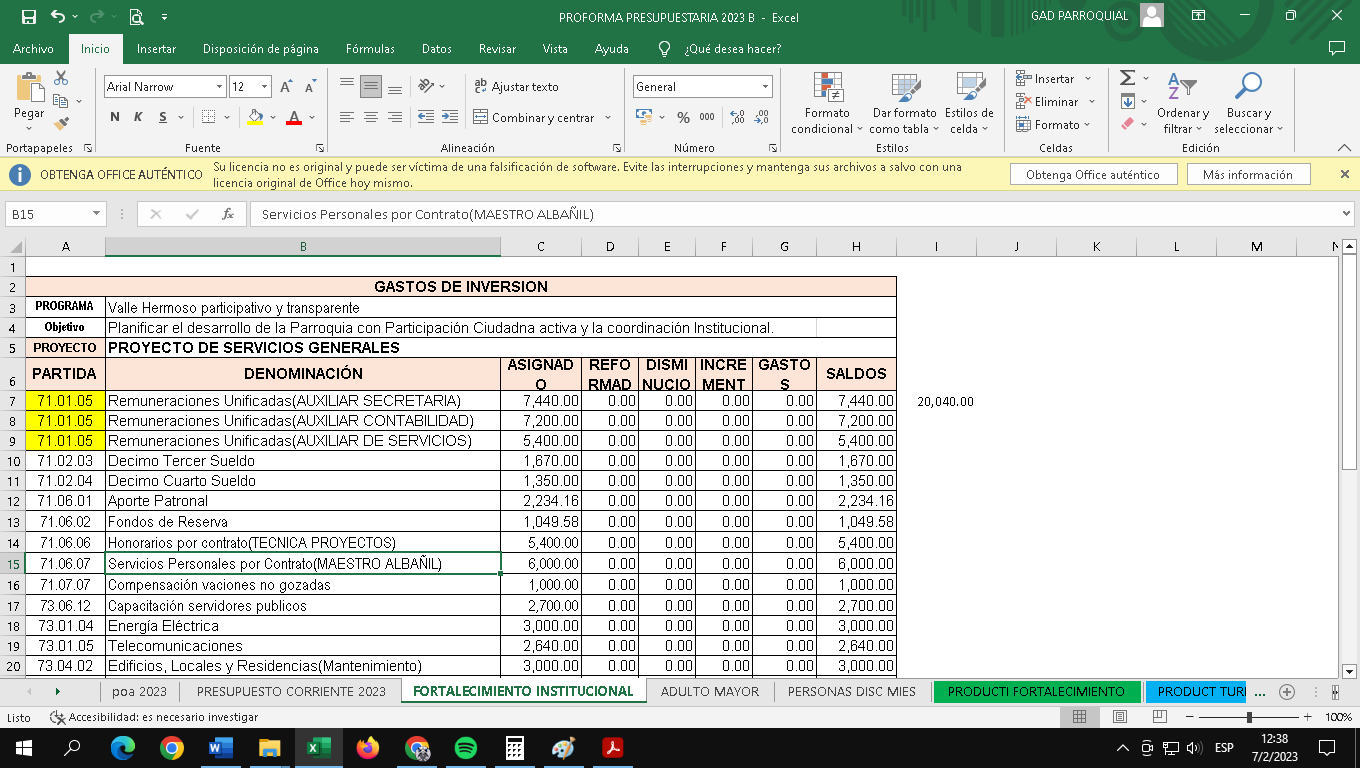1360x768 pixels.
Task: Expand the General number format dropdown
Action: pos(765,87)
